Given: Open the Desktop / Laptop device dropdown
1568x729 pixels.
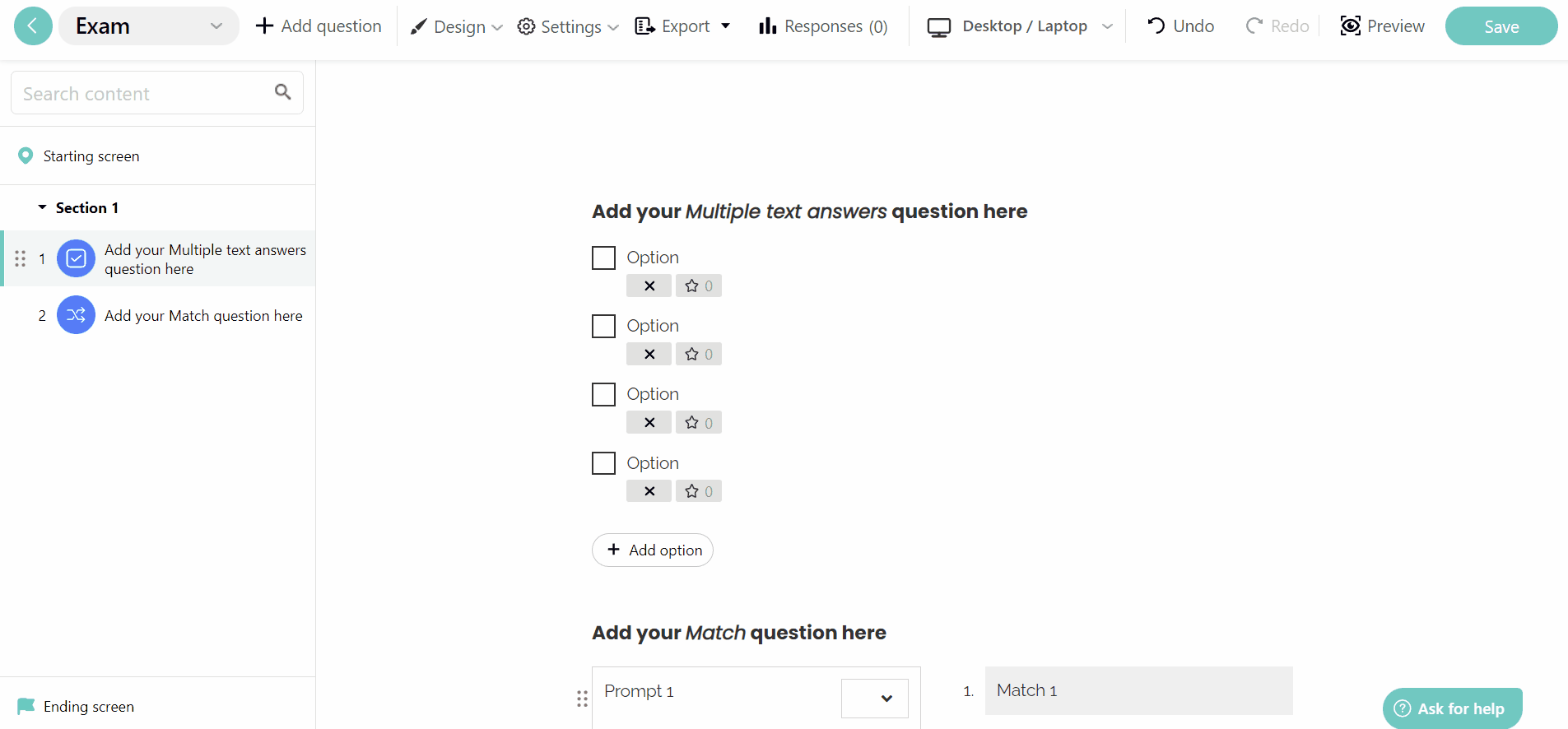Looking at the screenshot, I should 1108,26.
